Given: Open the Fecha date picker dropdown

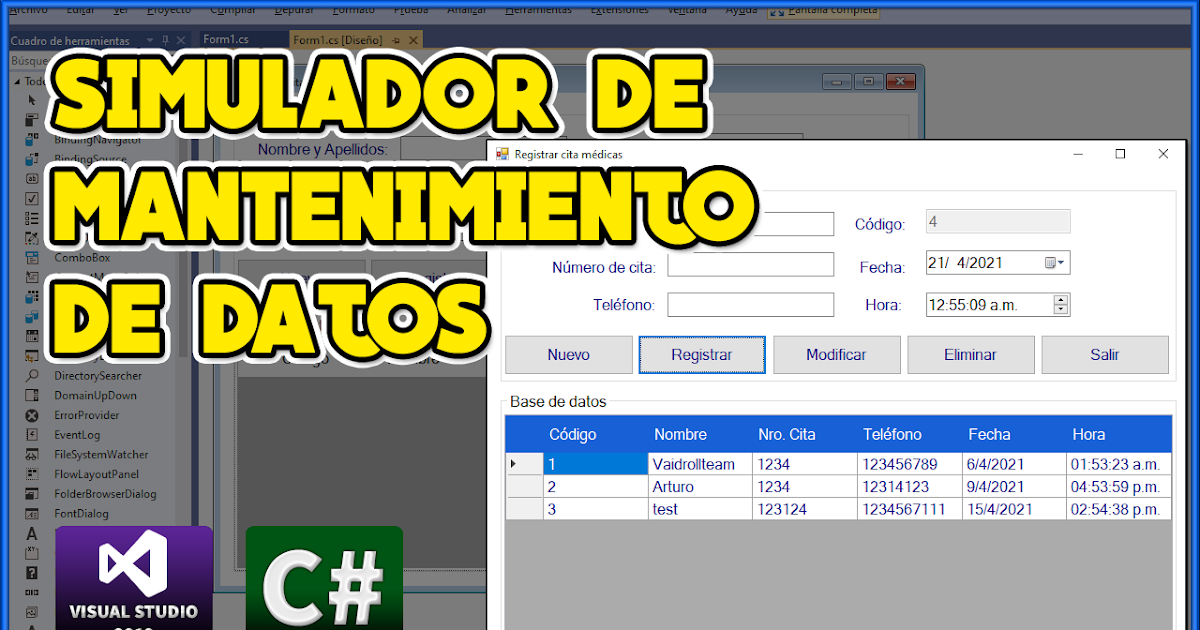Looking at the screenshot, I should [1060, 262].
